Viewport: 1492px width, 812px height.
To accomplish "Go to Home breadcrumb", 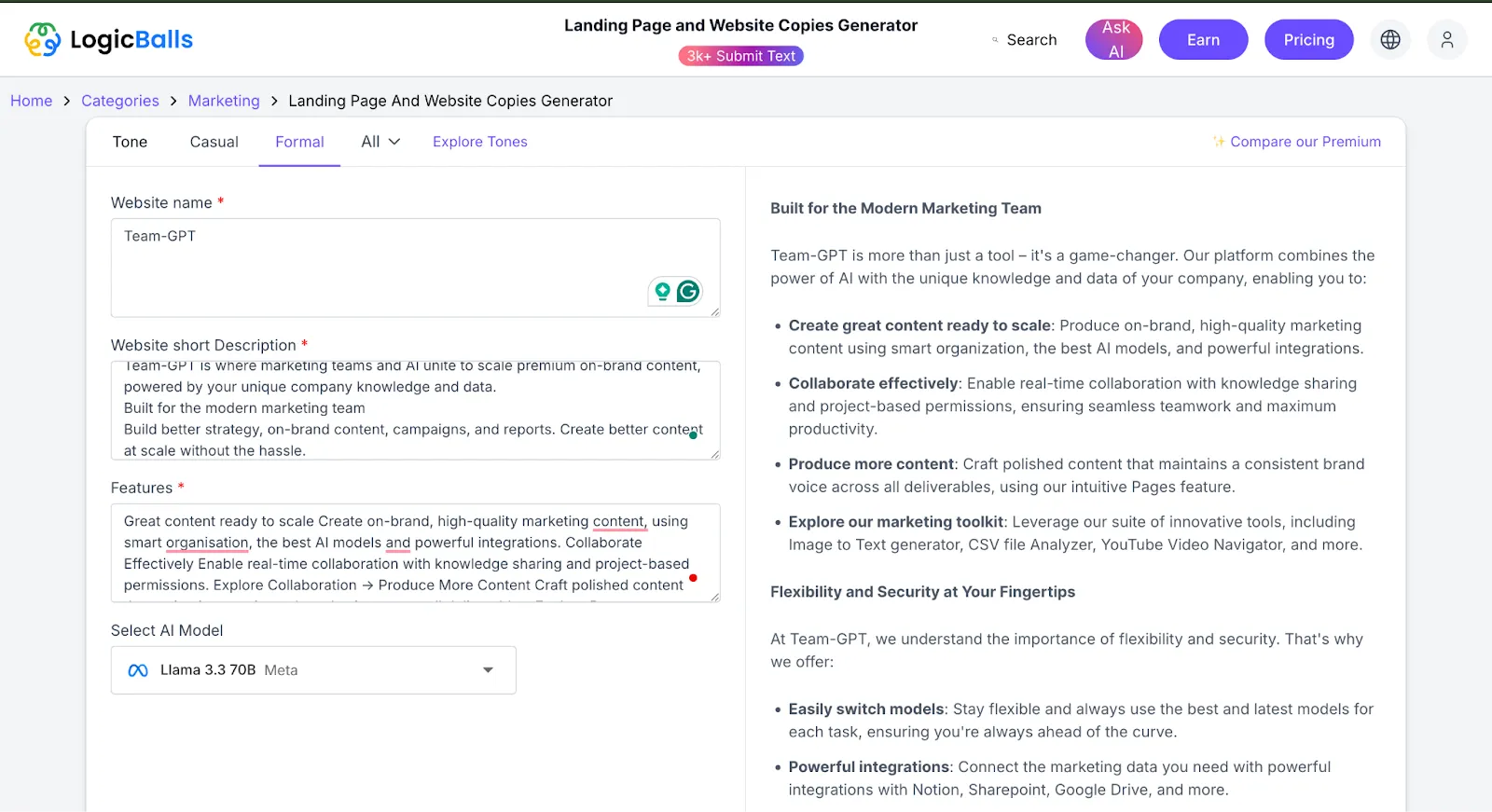I will [31, 101].
